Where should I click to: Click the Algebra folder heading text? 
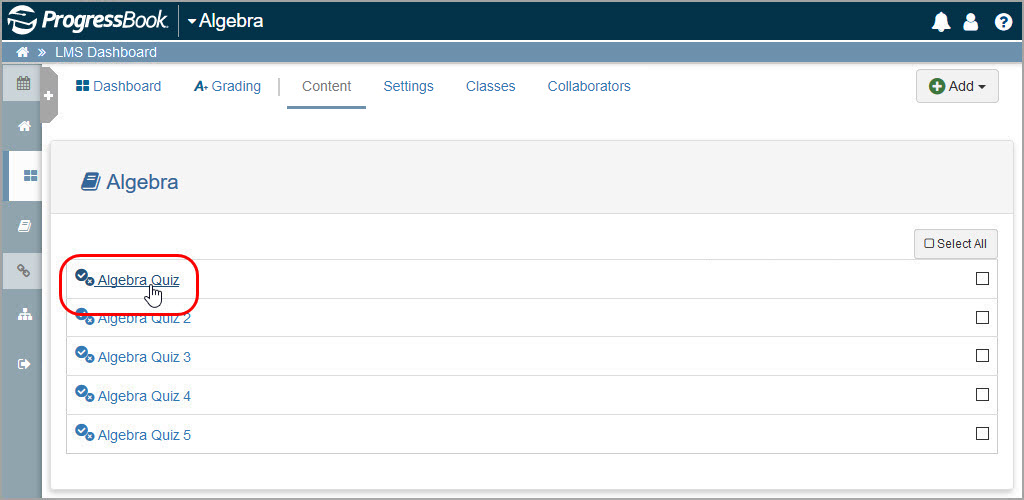coord(142,181)
